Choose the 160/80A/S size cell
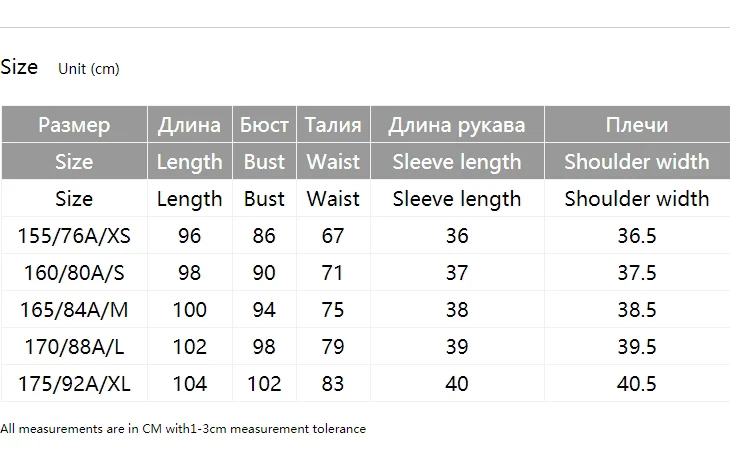This screenshot has width=730, height=453. click(x=74, y=273)
